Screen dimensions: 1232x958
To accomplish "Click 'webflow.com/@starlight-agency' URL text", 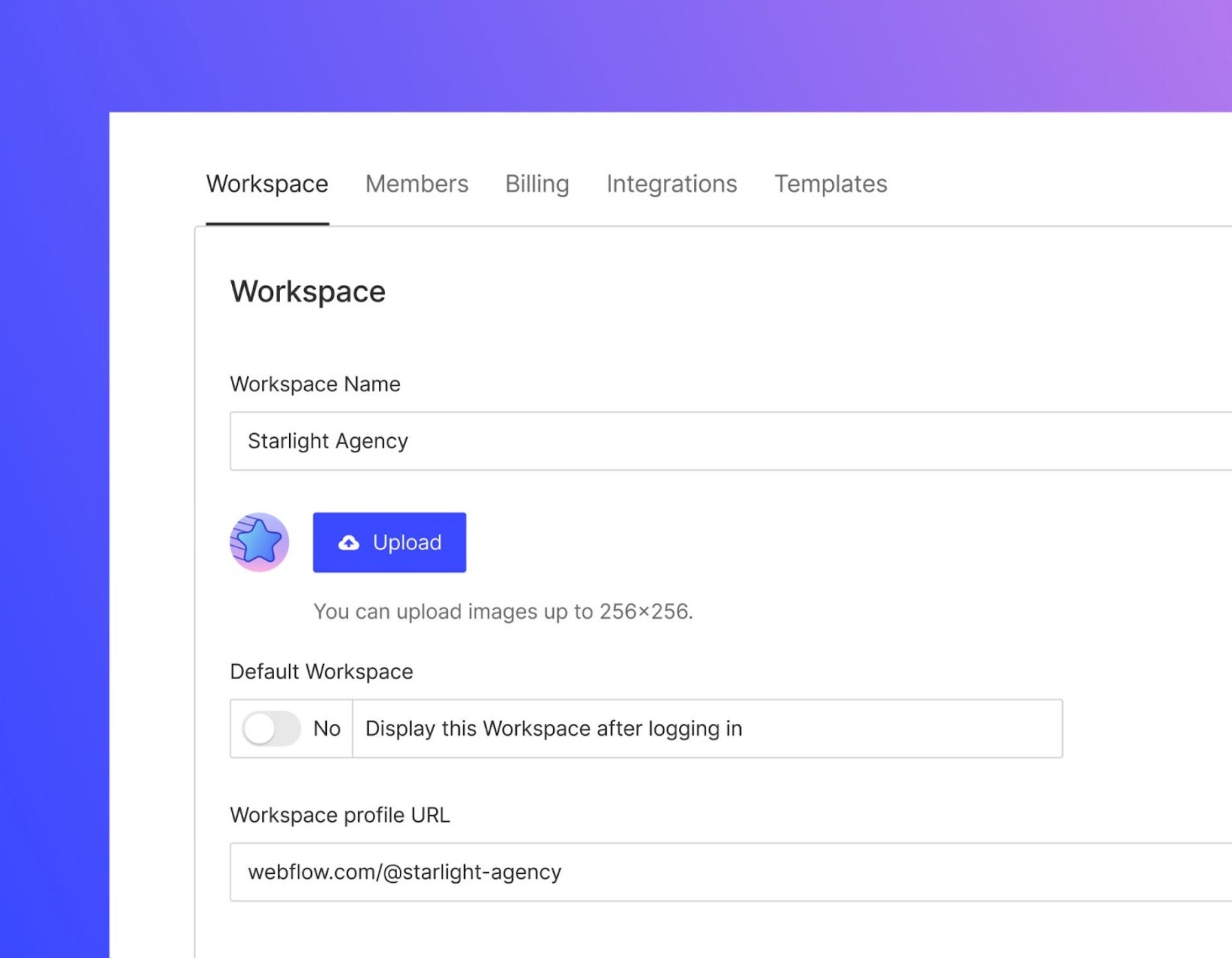I will pos(405,872).
